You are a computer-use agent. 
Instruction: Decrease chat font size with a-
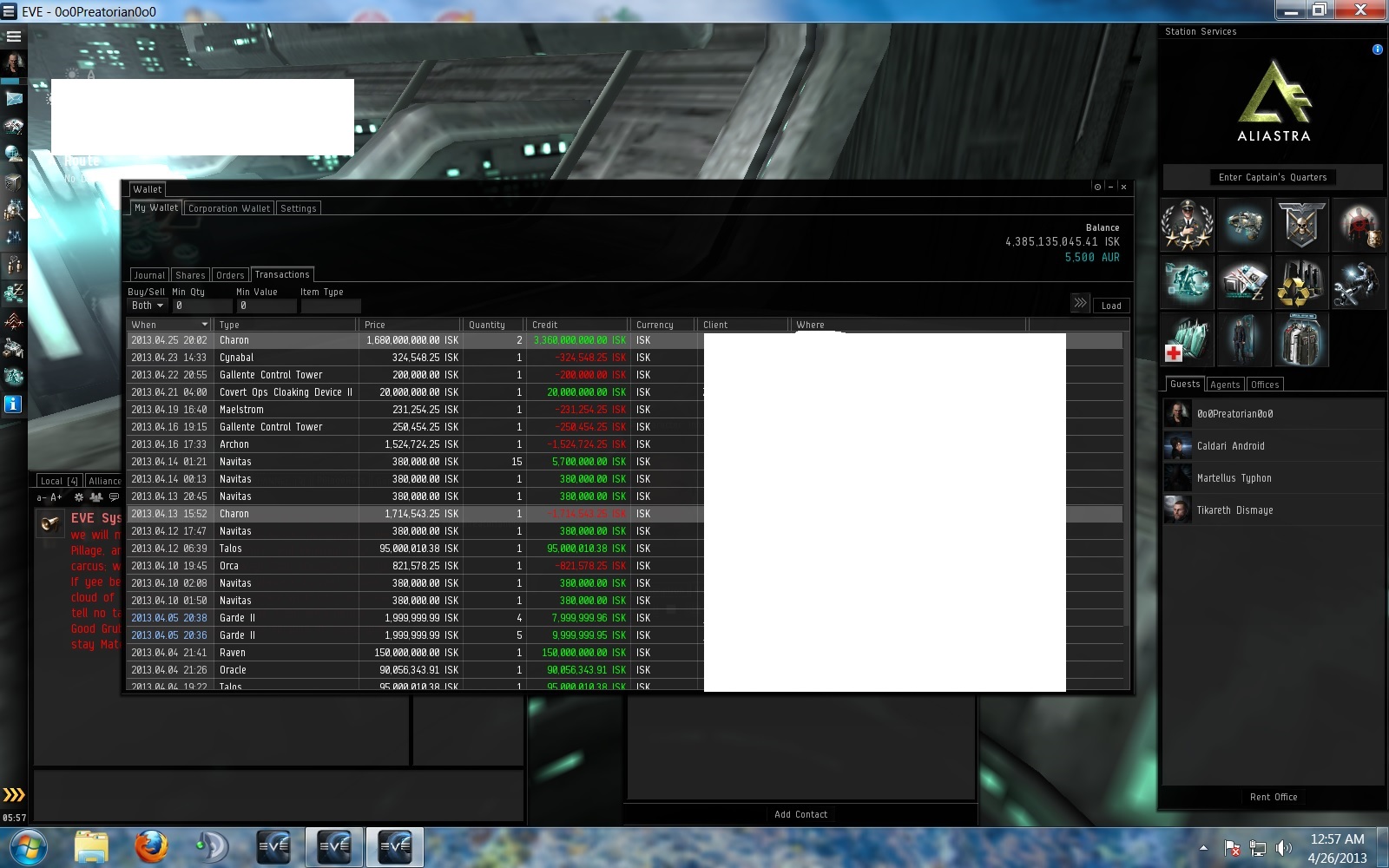pos(41,497)
